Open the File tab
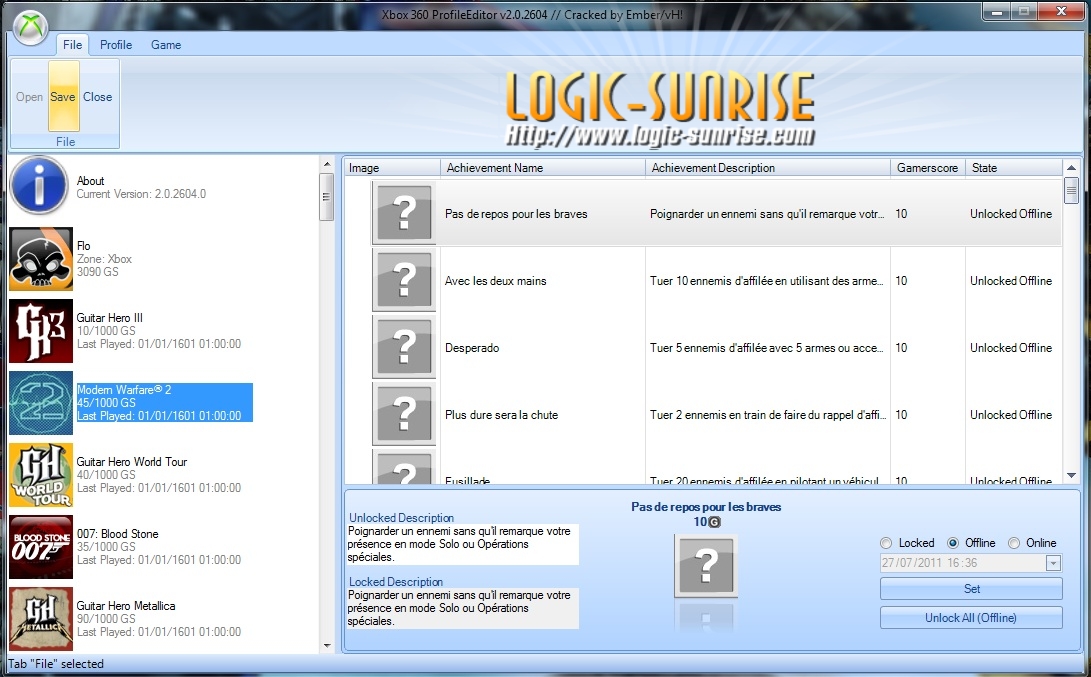 [72, 45]
